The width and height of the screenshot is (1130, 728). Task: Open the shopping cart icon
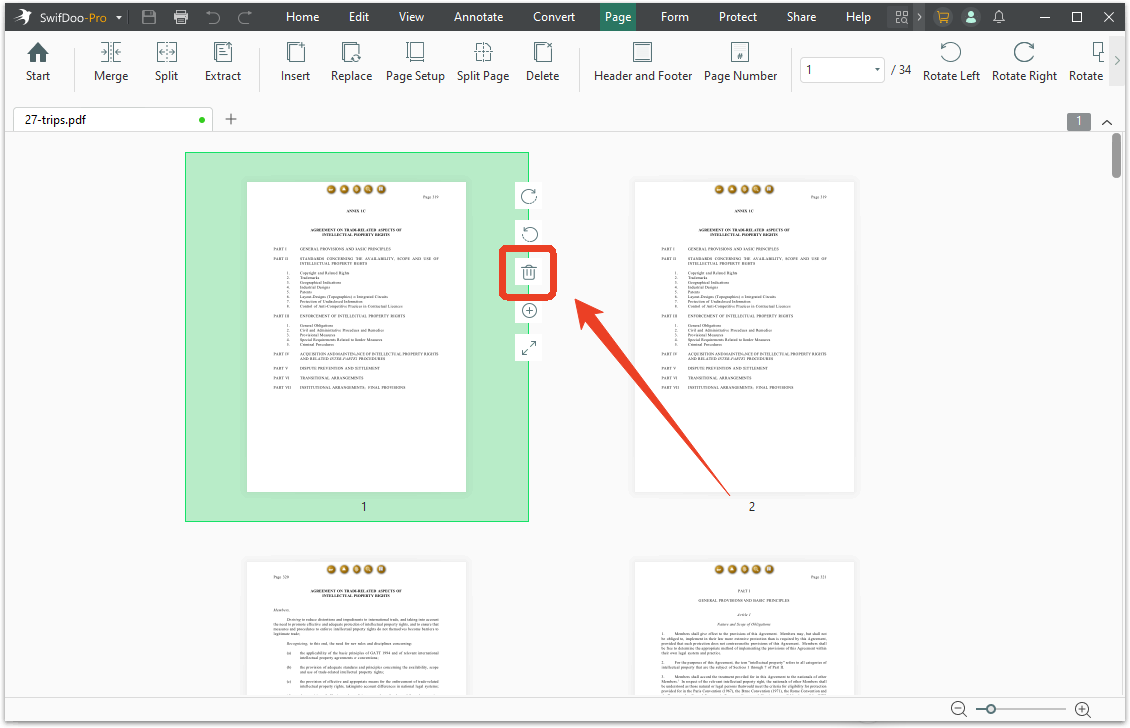point(943,17)
